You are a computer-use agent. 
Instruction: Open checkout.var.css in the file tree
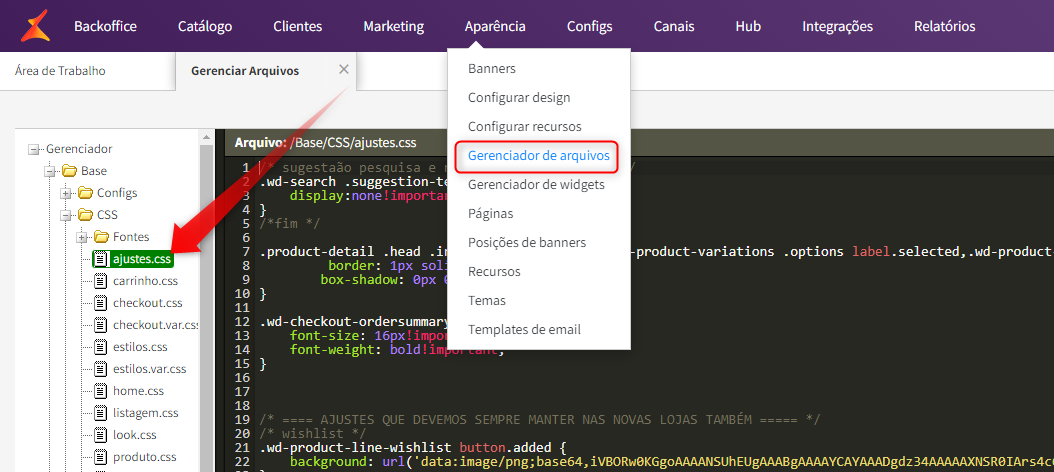(156, 325)
